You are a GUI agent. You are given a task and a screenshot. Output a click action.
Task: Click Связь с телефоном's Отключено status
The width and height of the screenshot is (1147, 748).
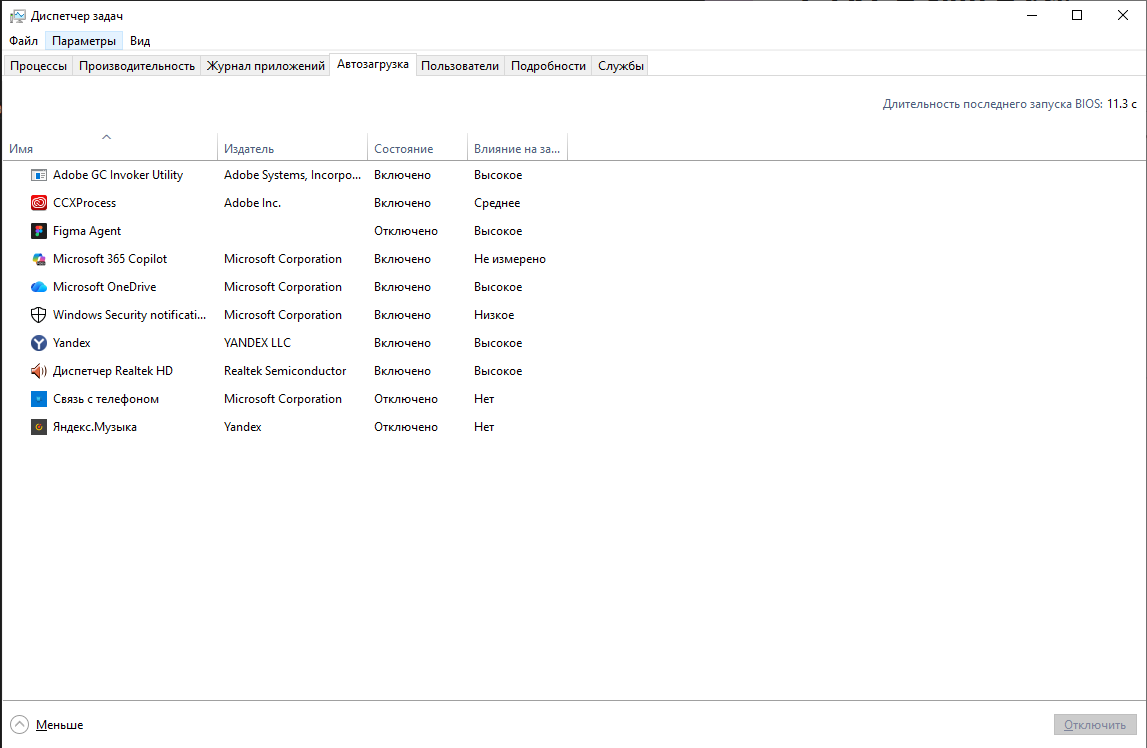pos(406,399)
